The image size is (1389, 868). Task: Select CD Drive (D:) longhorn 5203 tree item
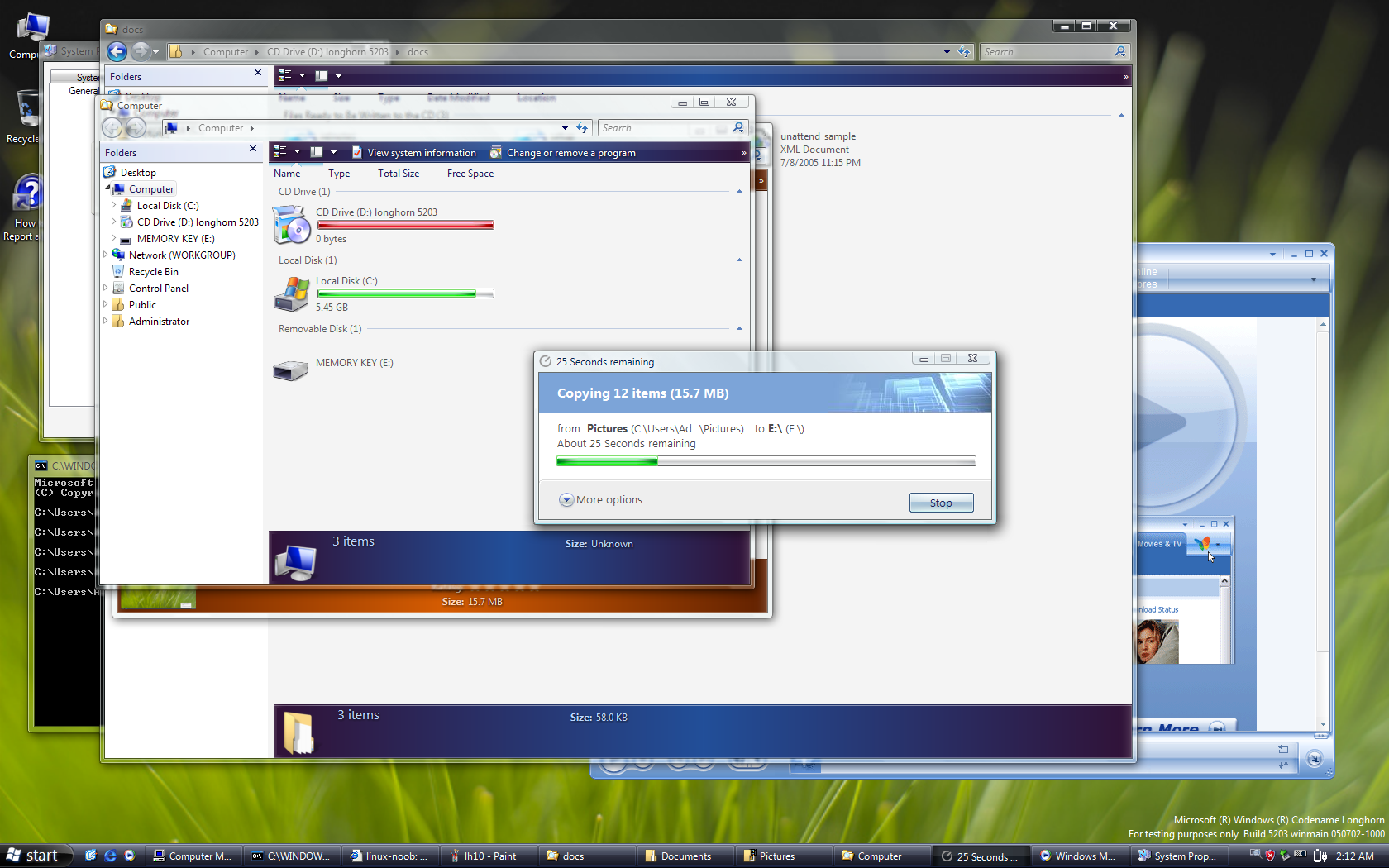[x=198, y=222]
